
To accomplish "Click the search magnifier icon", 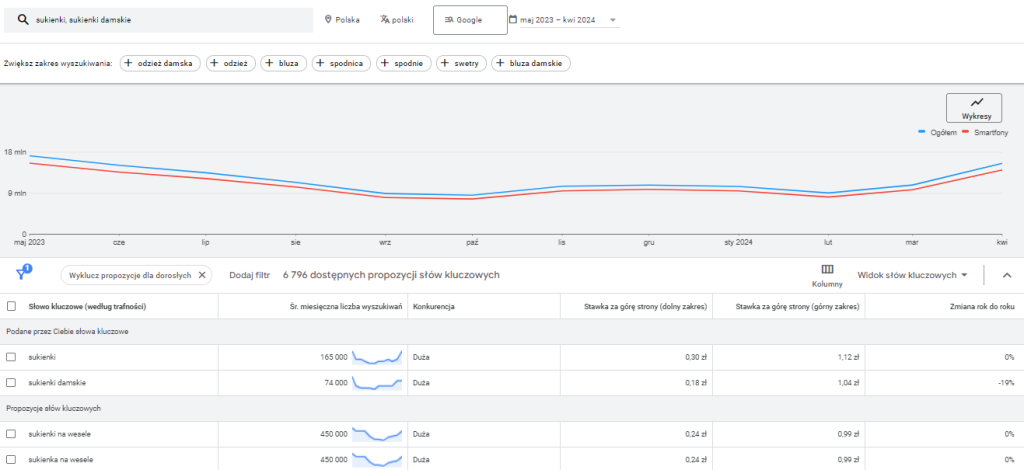I will tap(23, 20).
